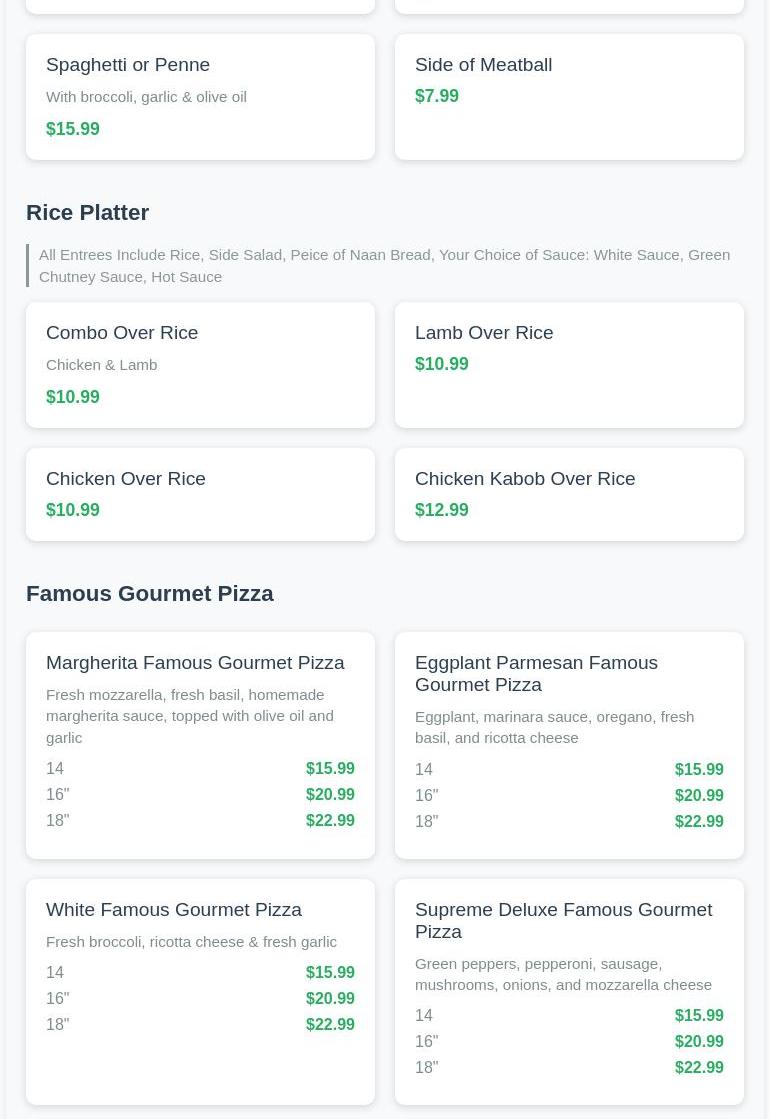770x1119 pixels.
Task: Choose Lamb Over Rice entree
Action: click(484, 333)
